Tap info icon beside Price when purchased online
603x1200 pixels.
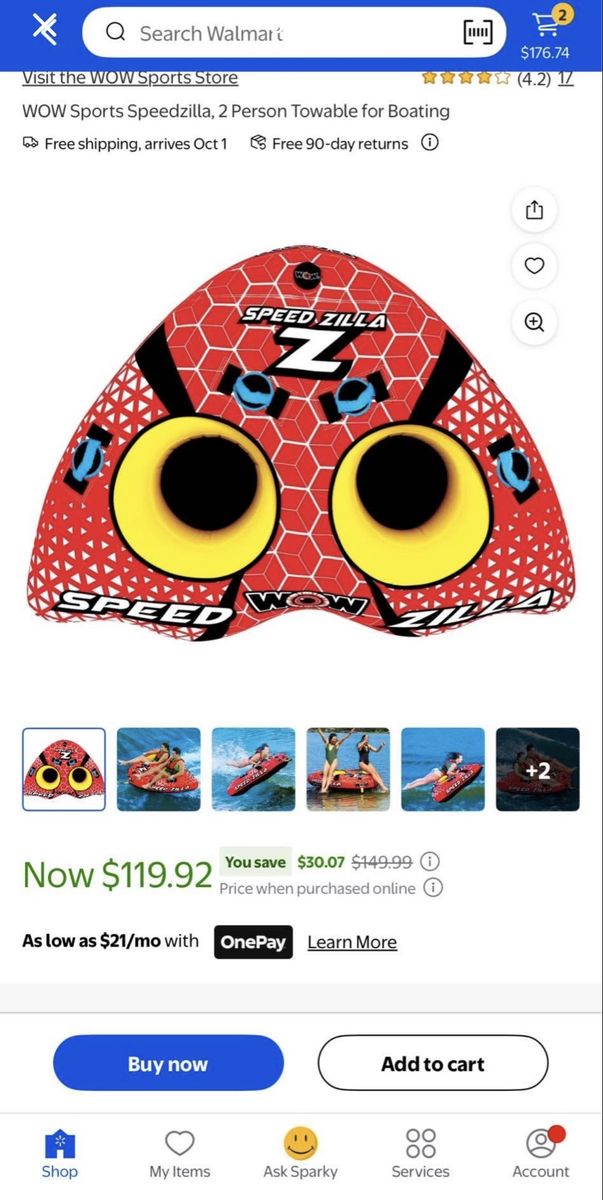tap(433, 888)
